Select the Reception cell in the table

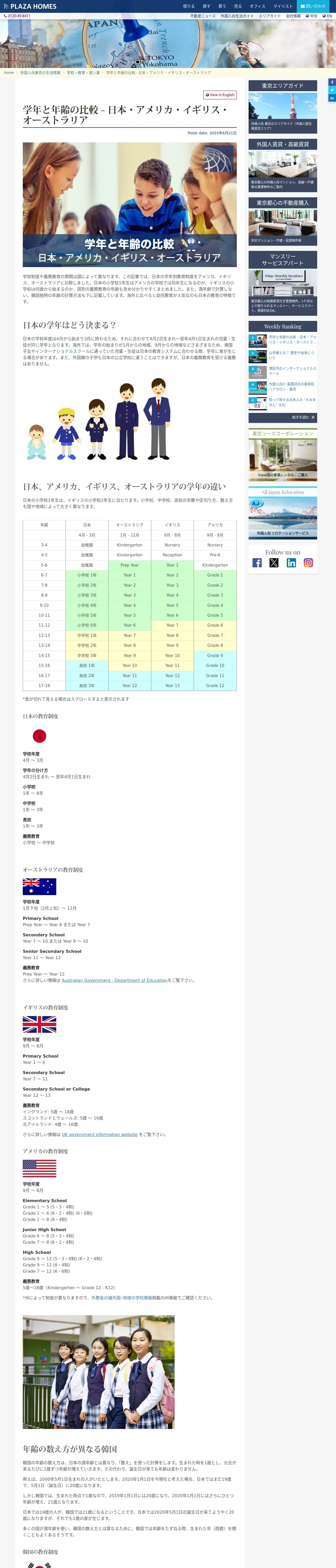pyautogui.click(x=172, y=555)
